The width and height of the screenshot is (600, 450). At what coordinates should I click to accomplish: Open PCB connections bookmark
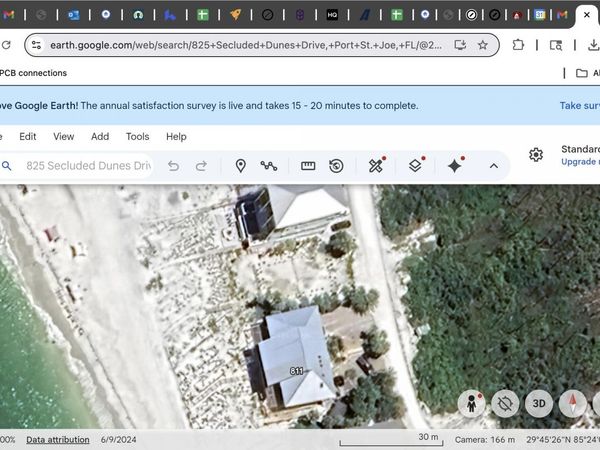[33, 73]
